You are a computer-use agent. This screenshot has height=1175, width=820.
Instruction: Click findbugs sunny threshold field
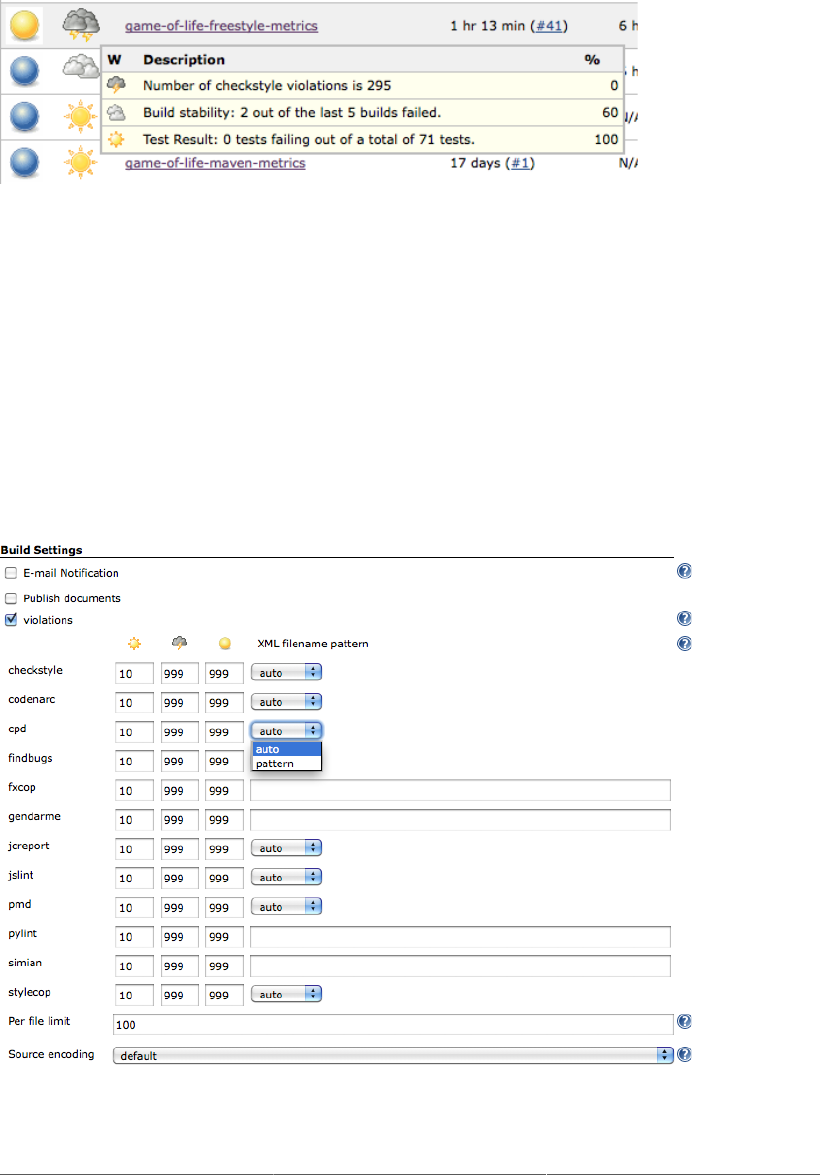coord(134,761)
